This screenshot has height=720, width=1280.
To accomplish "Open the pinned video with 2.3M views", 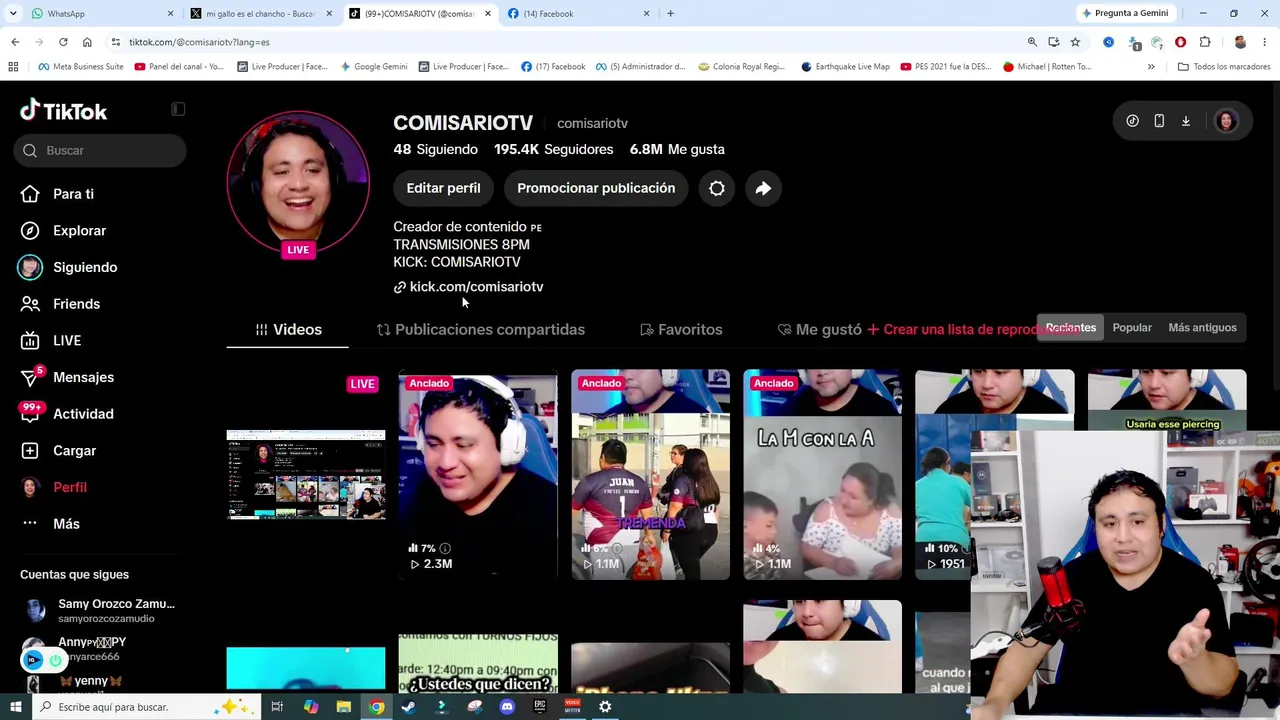I will [478, 475].
